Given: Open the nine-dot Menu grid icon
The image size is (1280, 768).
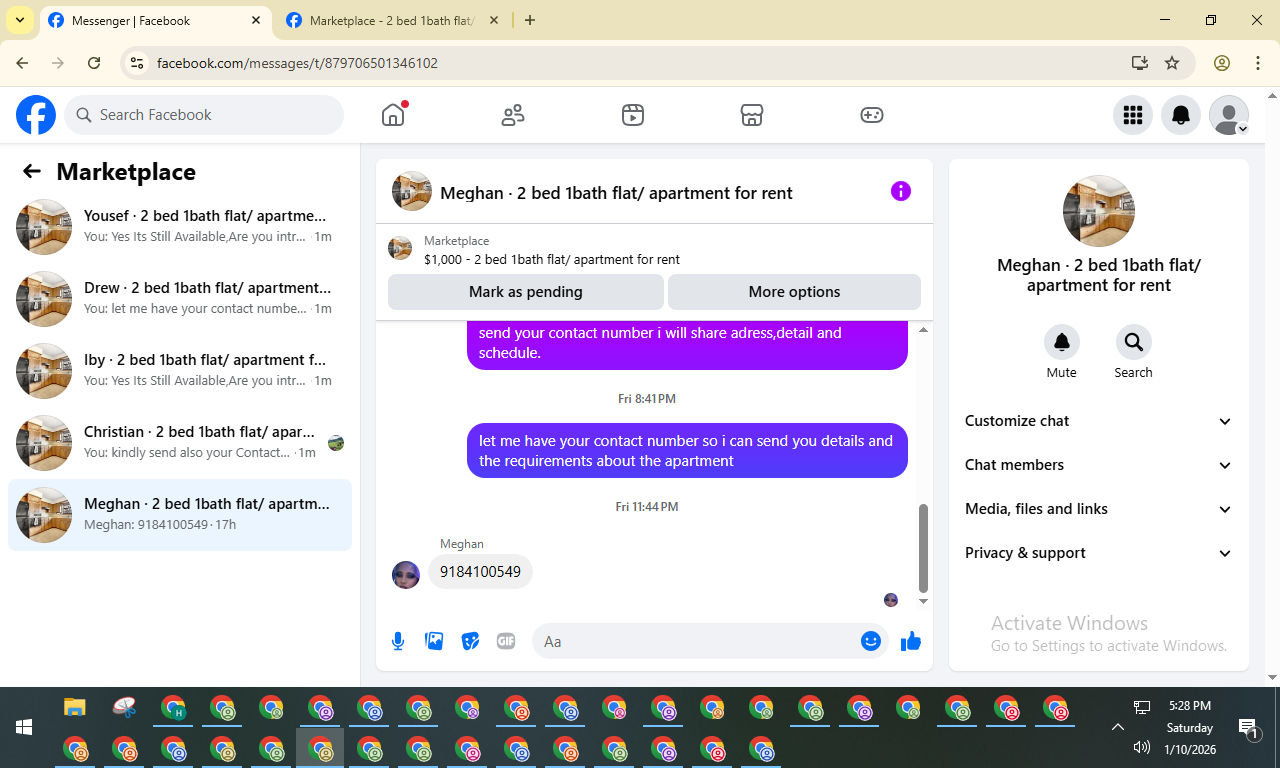Looking at the screenshot, I should tap(1133, 115).
